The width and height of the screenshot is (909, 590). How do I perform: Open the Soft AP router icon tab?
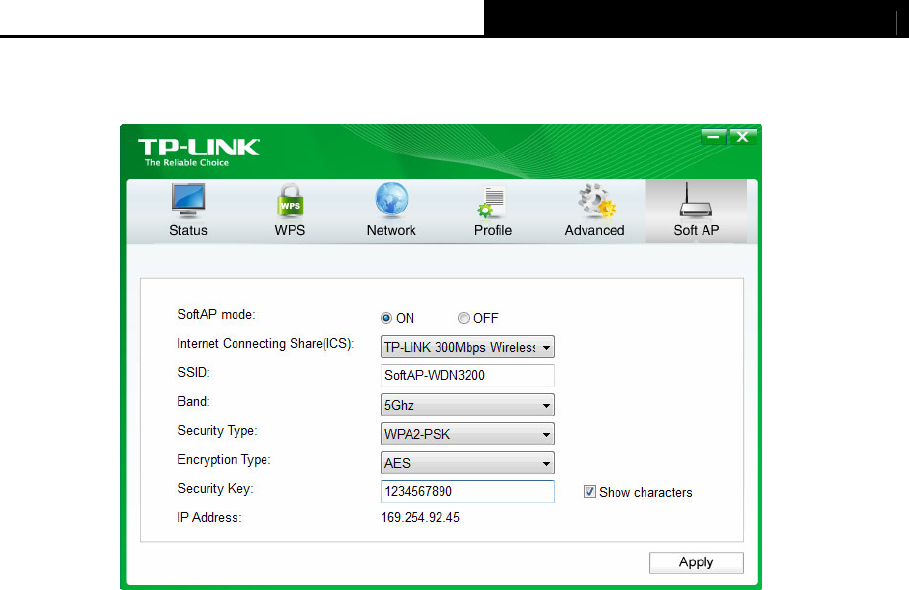click(x=696, y=210)
